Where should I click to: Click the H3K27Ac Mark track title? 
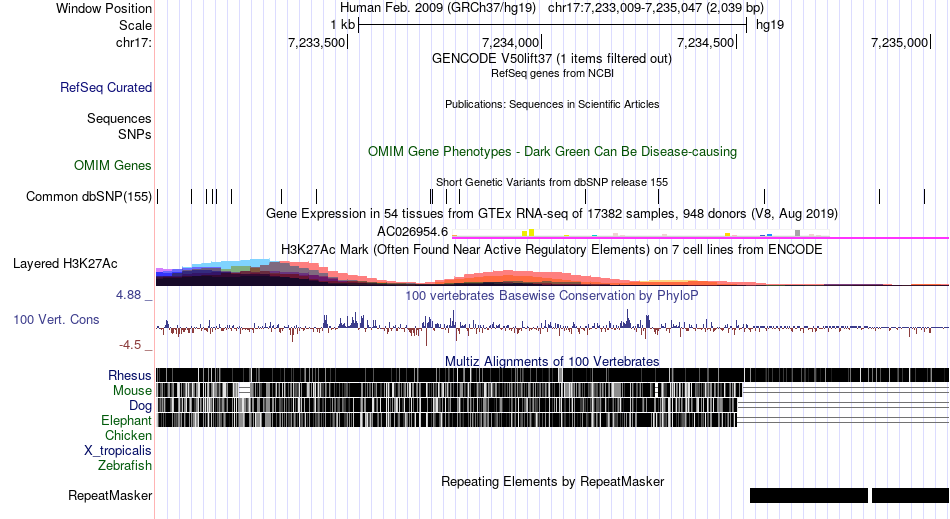pos(551,250)
